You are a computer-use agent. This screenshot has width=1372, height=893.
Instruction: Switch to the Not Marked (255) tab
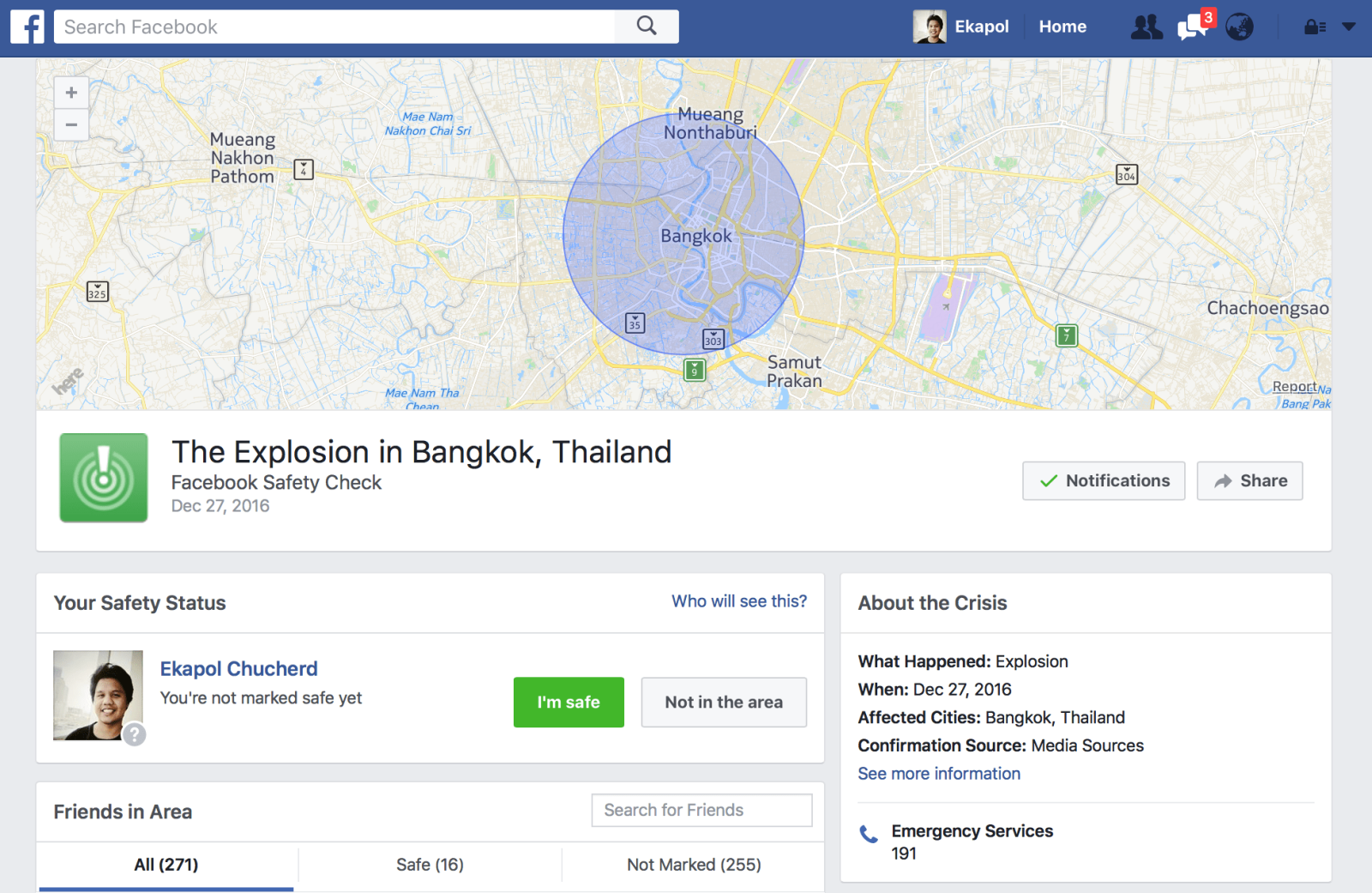tap(694, 865)
